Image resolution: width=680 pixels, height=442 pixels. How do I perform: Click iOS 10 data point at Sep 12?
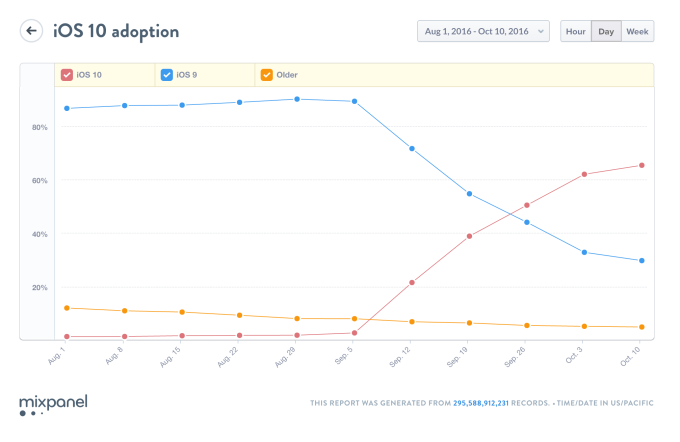point(411,283)
